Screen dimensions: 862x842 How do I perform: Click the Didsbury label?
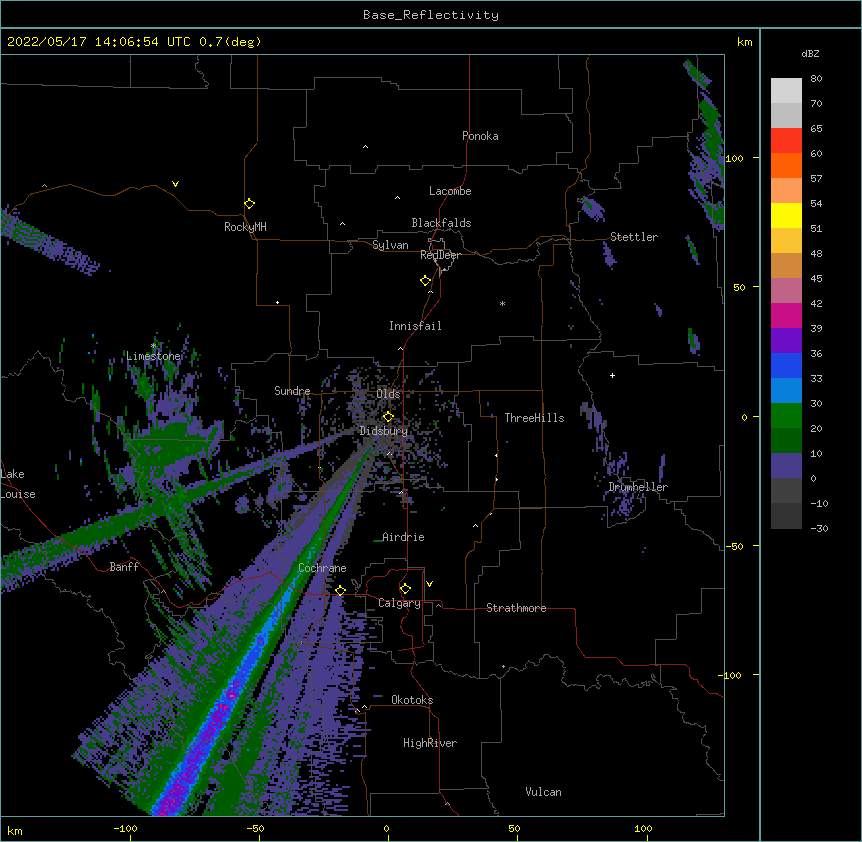pyautogui.click(x=384, y=431)
